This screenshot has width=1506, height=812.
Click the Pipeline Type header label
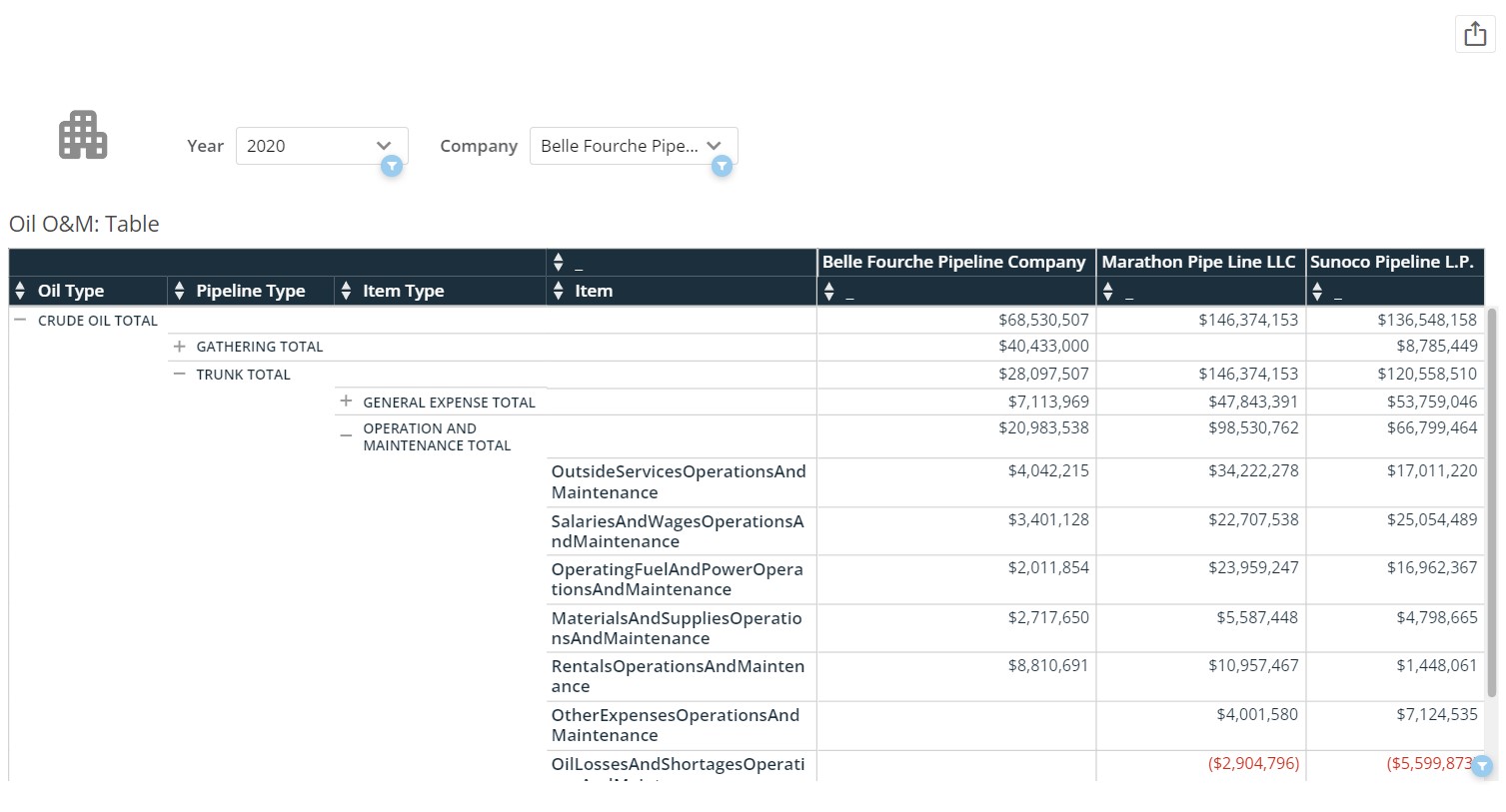[250, 291]
